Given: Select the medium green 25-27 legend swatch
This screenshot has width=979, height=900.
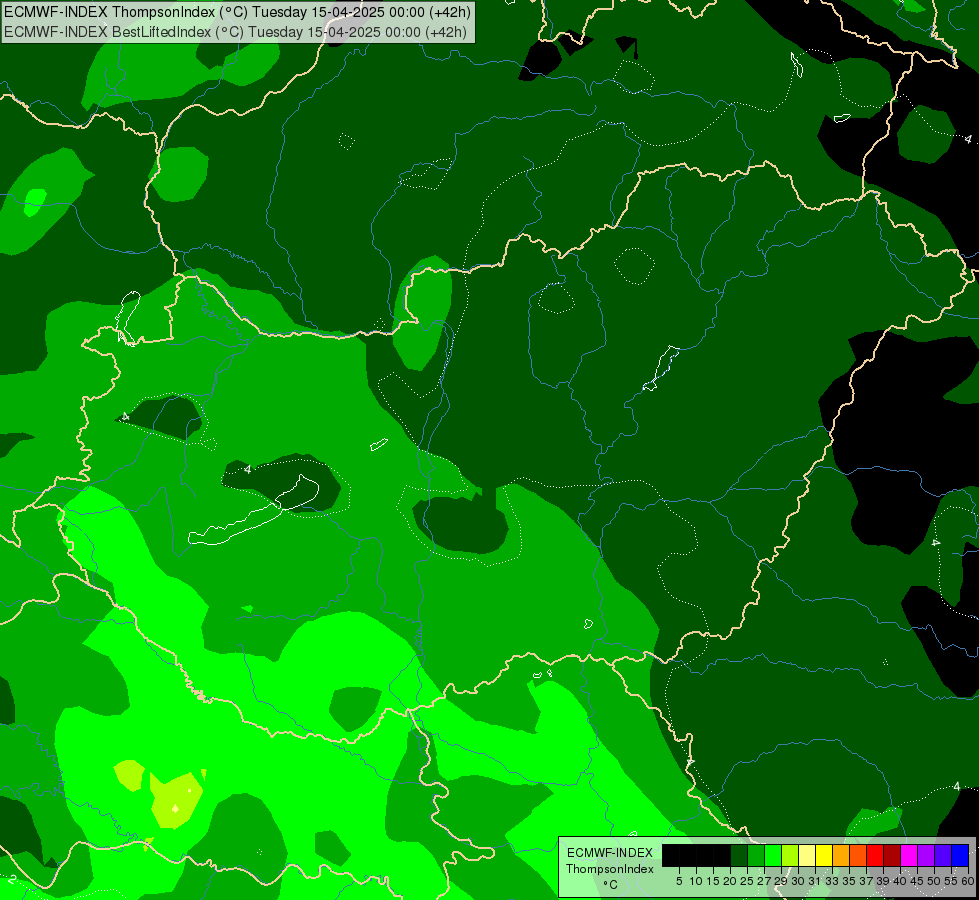Looking at the screenshot, I should click(756, 855).
